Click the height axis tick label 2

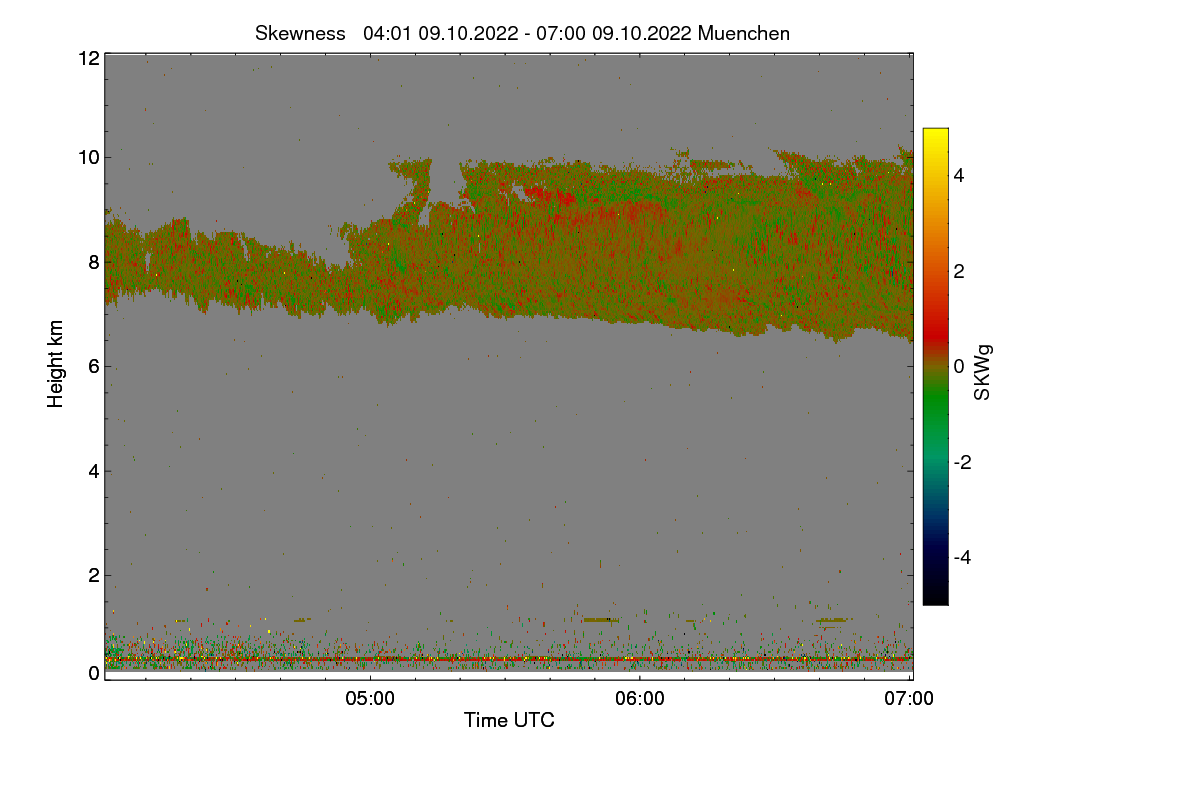click(93, 575)
